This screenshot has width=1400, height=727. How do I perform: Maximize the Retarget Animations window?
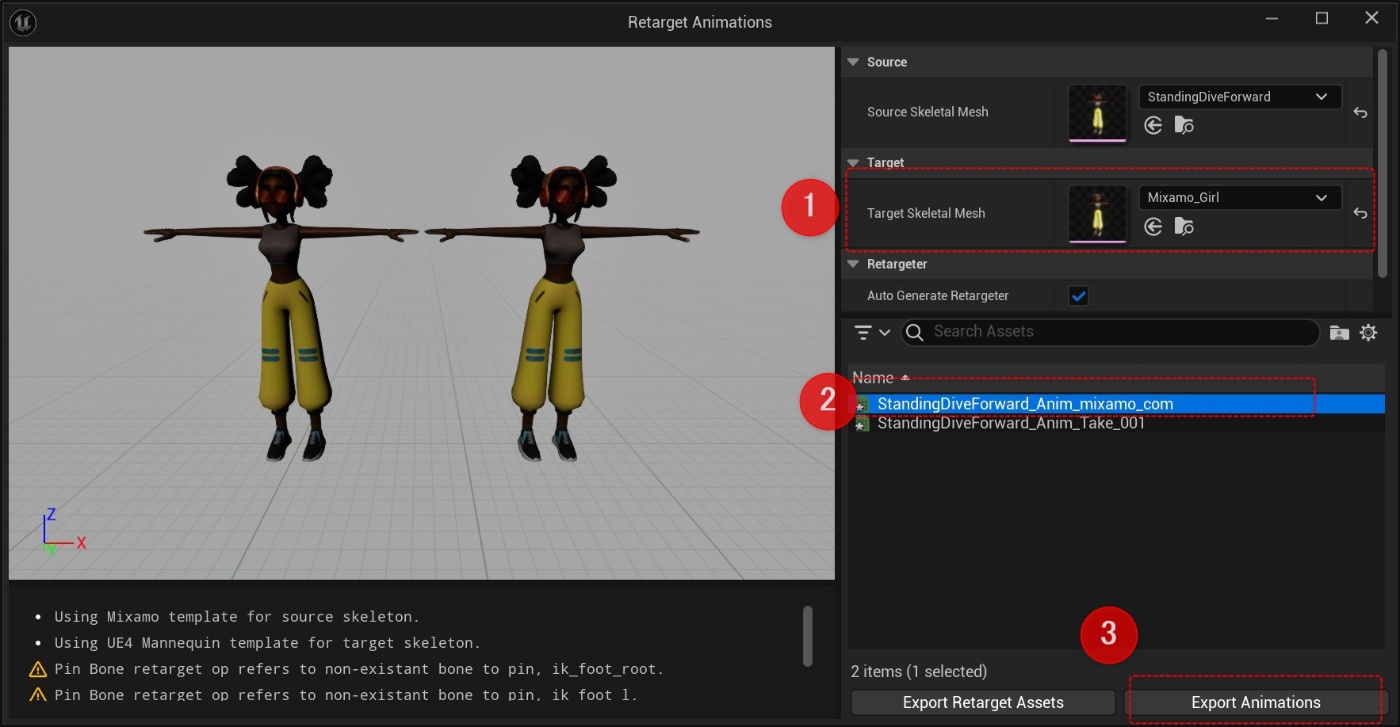pyautogui.click(x=1322, y=18)
